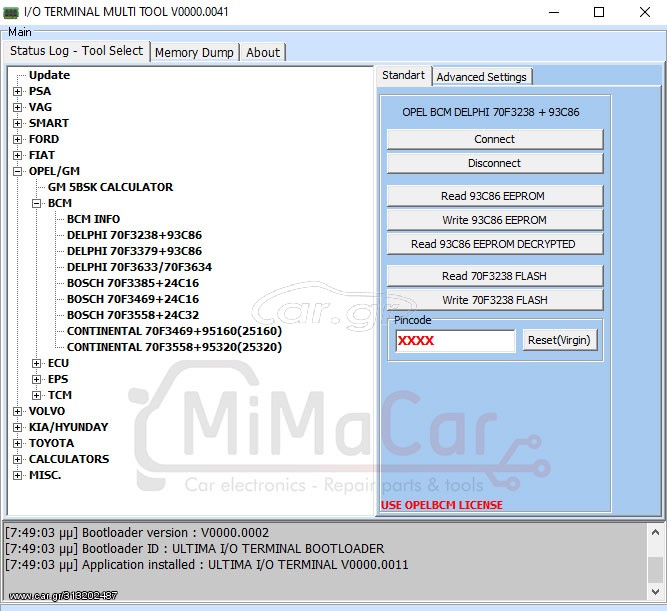Expand the CALCULATORS tree node
The image size is (667, 611).
(x=17, y=460)
